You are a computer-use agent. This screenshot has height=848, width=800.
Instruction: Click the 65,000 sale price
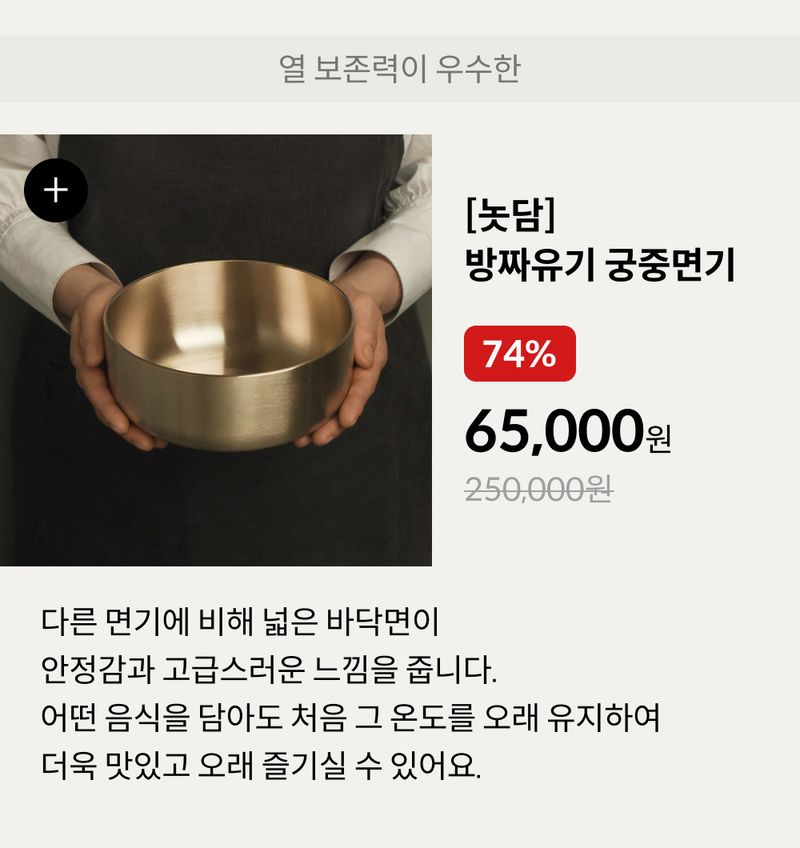click(552, 431)
